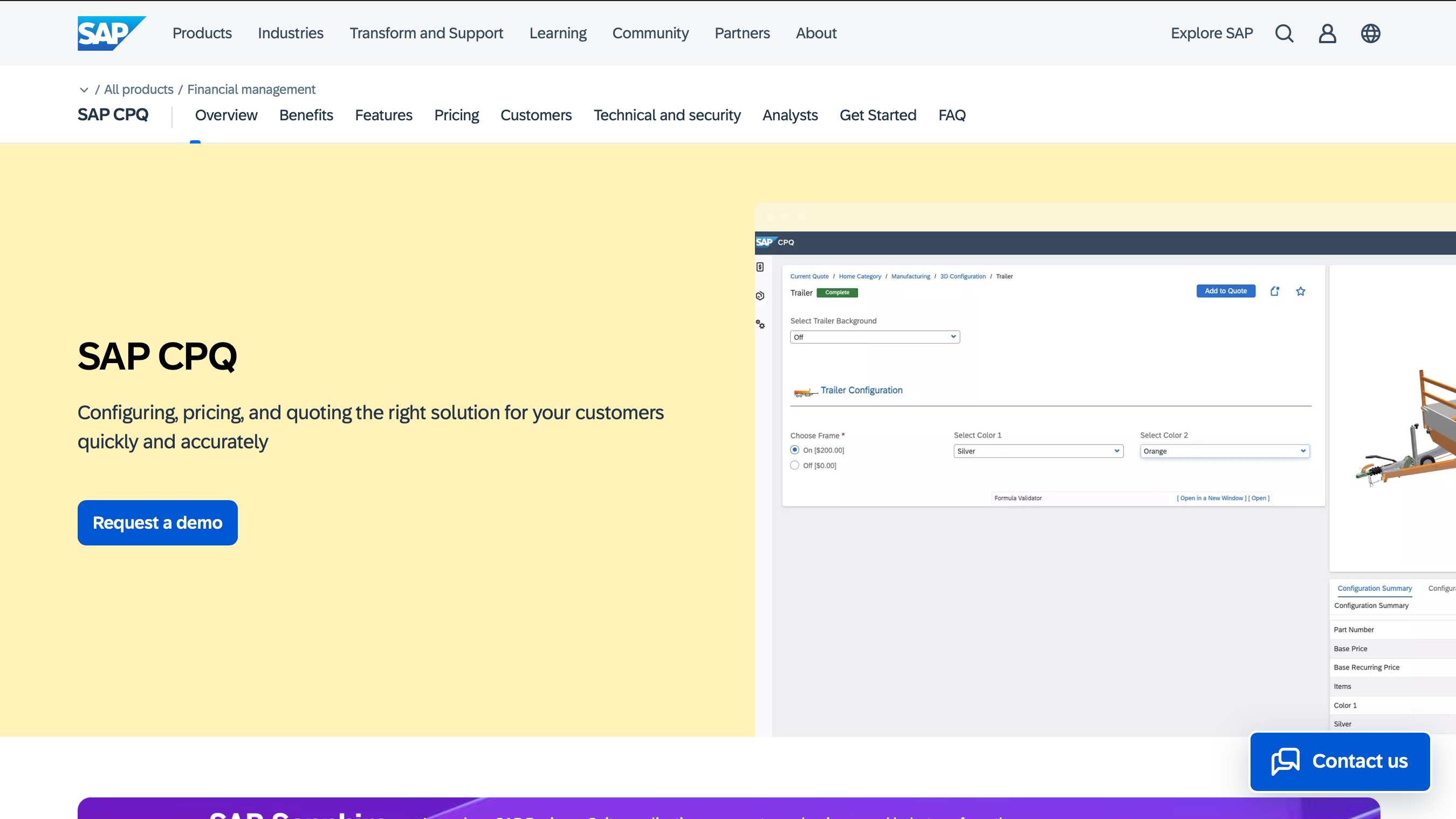The height and width of the screenshot is (819, 1456).
Task: Open the Select Trailer Background dropdown
Action: click(x=875, y=337)
